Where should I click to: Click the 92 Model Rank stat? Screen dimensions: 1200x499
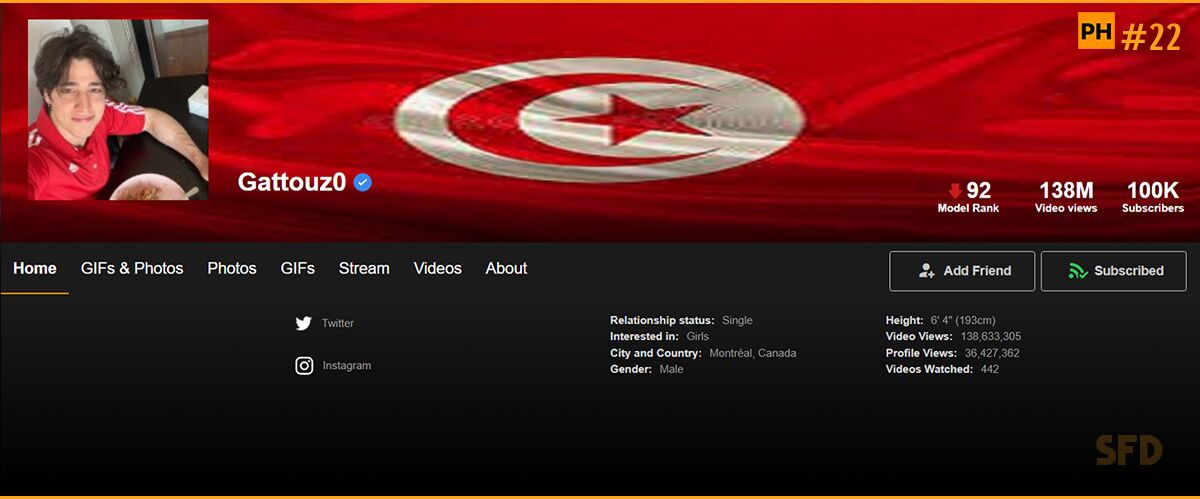coord(968,197)
